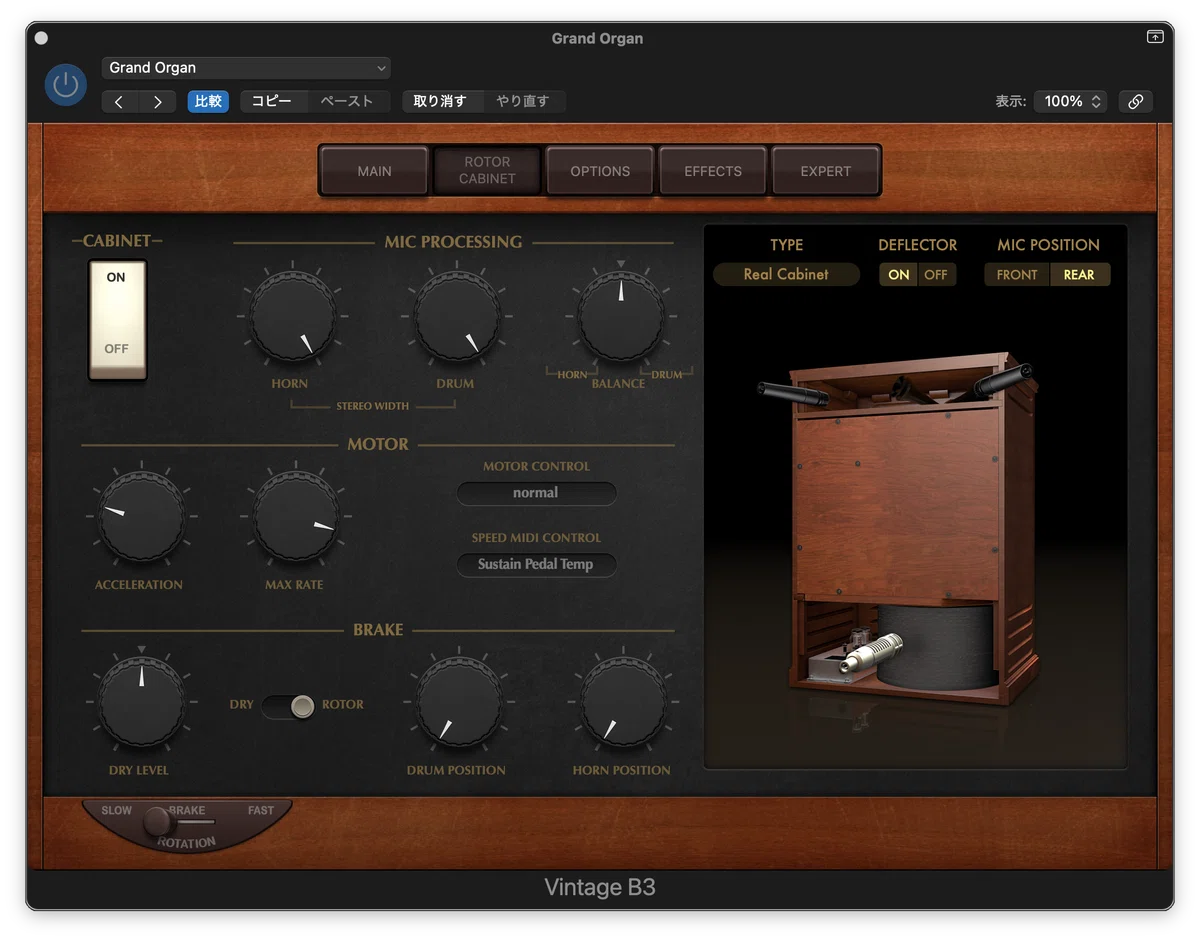1200x941 pixels.
Task: Click the DRY LEVEL knob
Action: pyautogui.click(x=141, y=703)
